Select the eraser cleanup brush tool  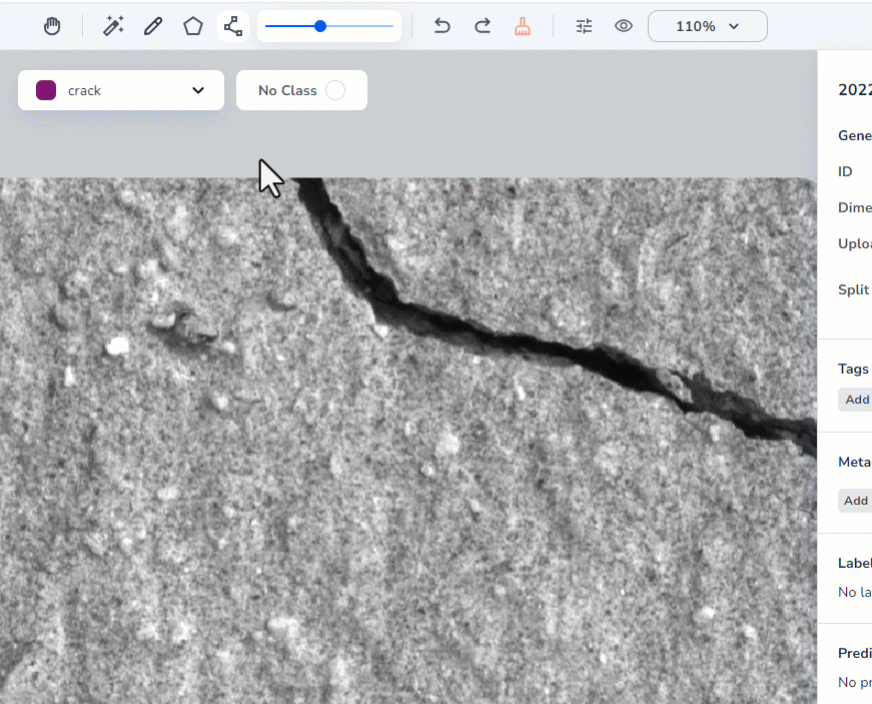(522, 26)
